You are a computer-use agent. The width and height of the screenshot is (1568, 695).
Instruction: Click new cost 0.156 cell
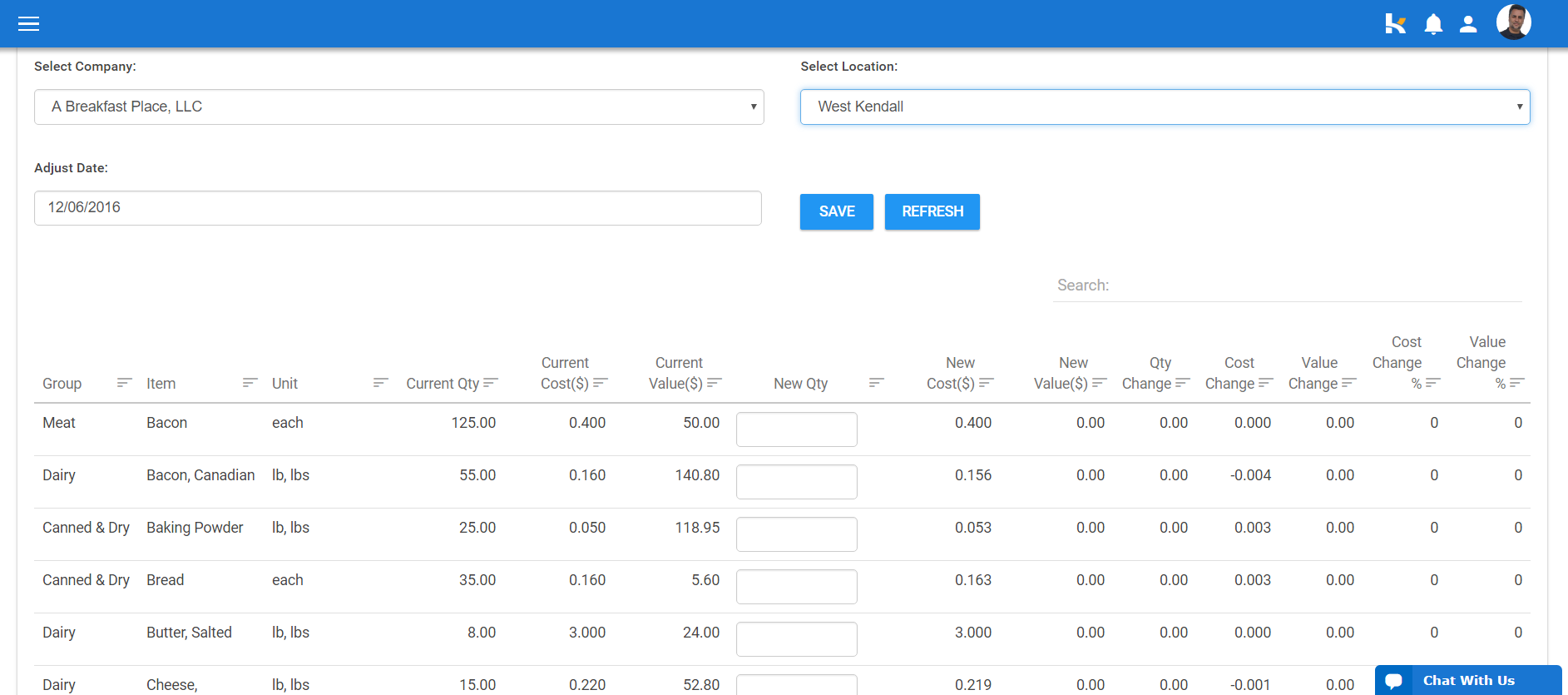973,475
